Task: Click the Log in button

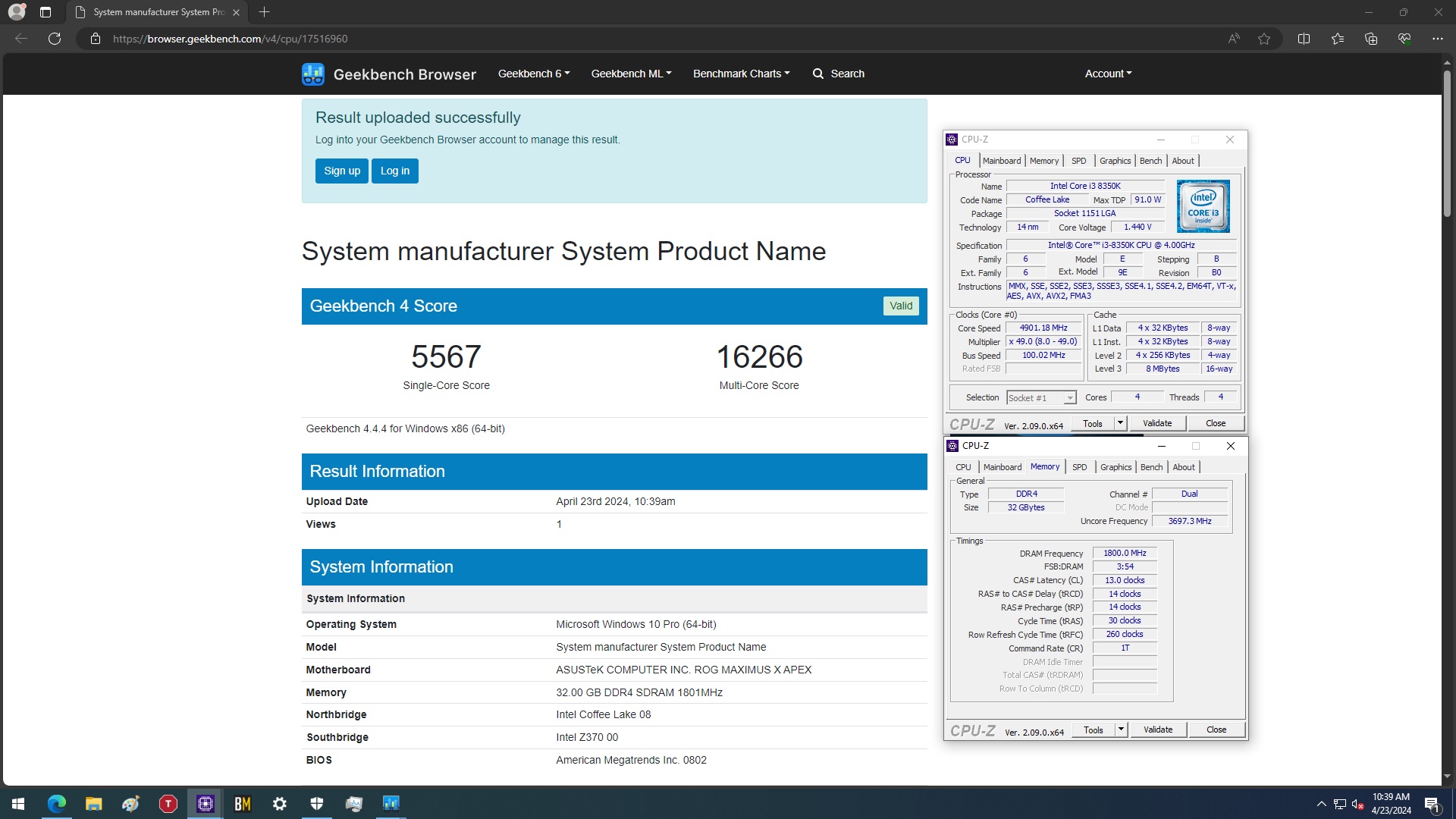Action: pos(395,171)
